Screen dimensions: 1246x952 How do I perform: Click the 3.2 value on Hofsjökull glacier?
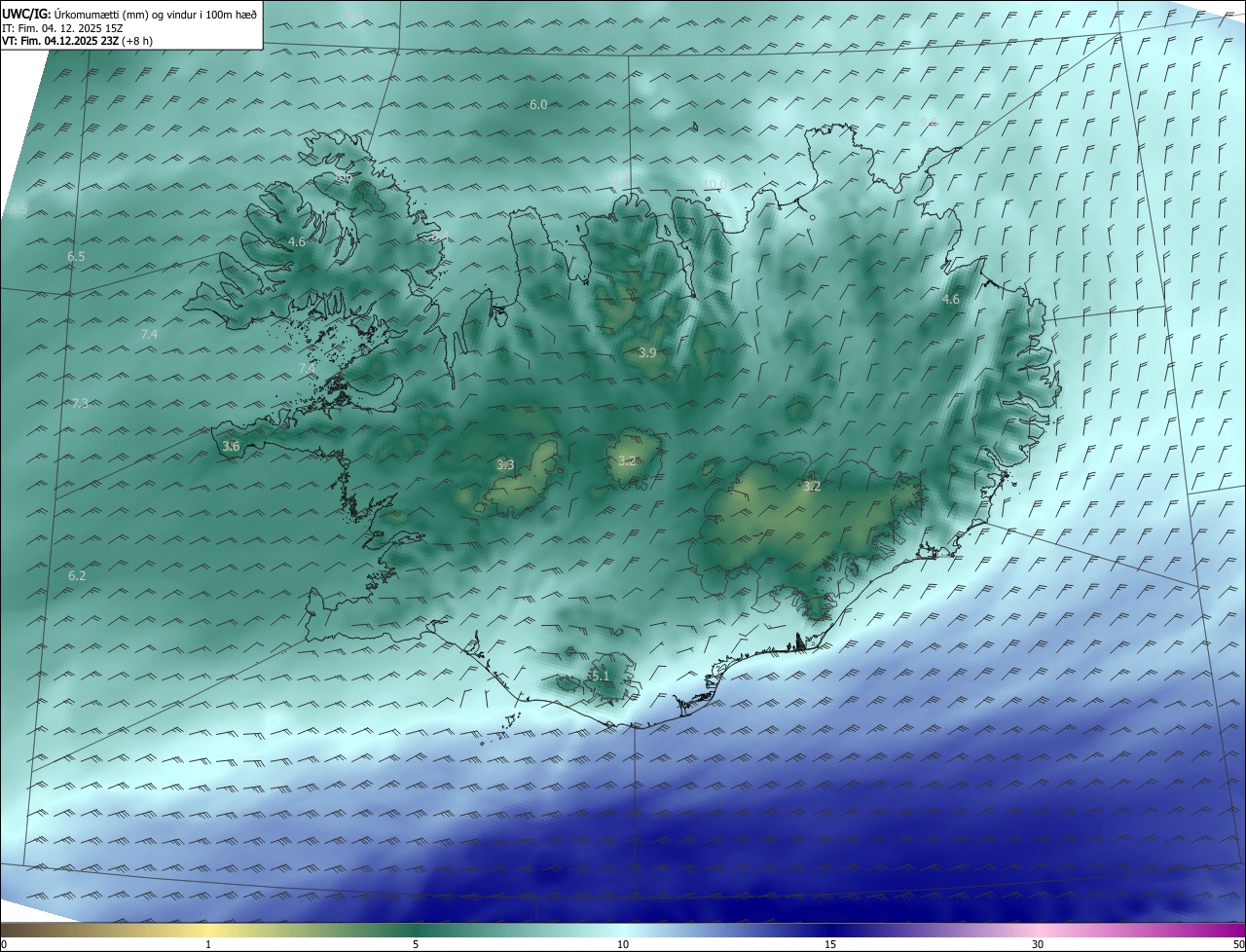[x=627, y=460]
